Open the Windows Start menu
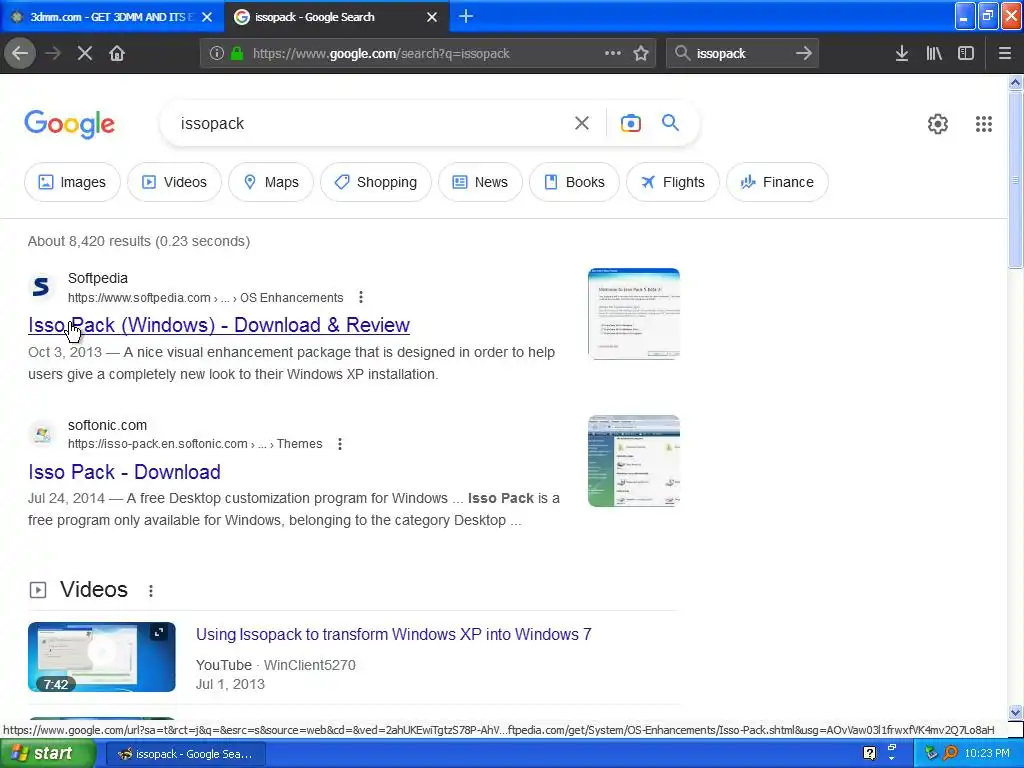 pyautogui.click(x=47, y=754)
